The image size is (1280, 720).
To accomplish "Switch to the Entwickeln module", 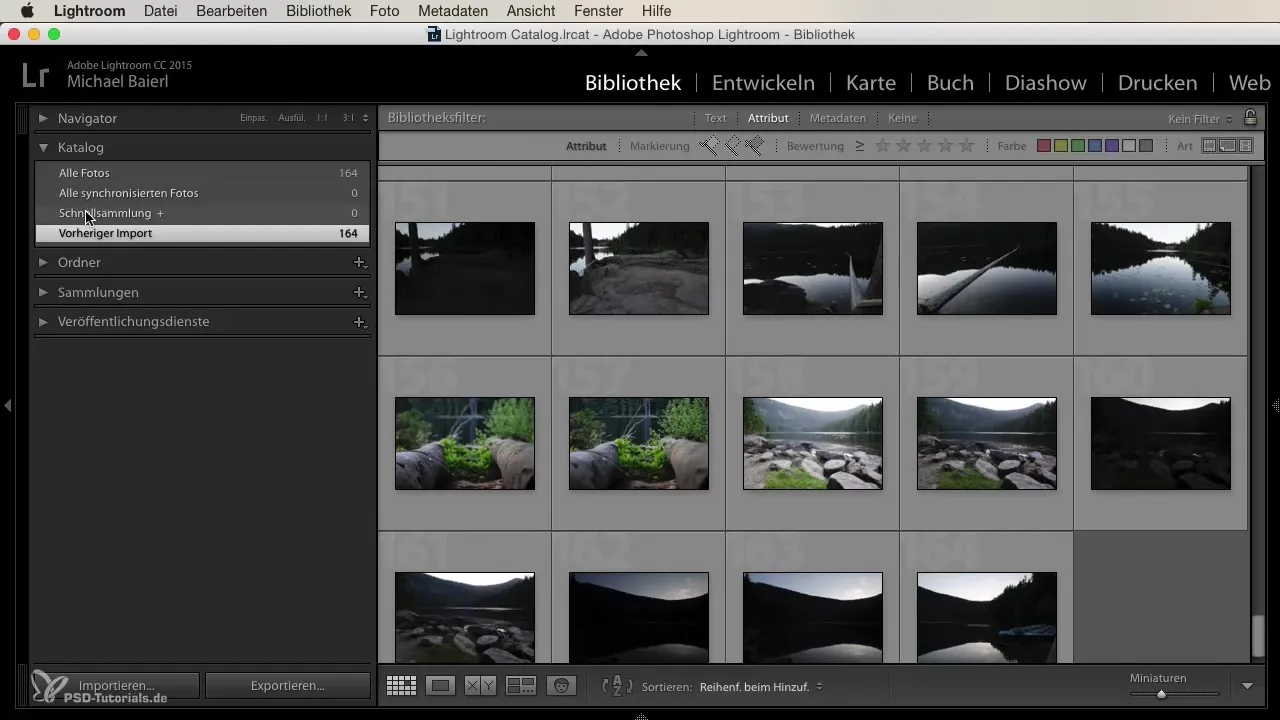I will [x=763, y=83].
